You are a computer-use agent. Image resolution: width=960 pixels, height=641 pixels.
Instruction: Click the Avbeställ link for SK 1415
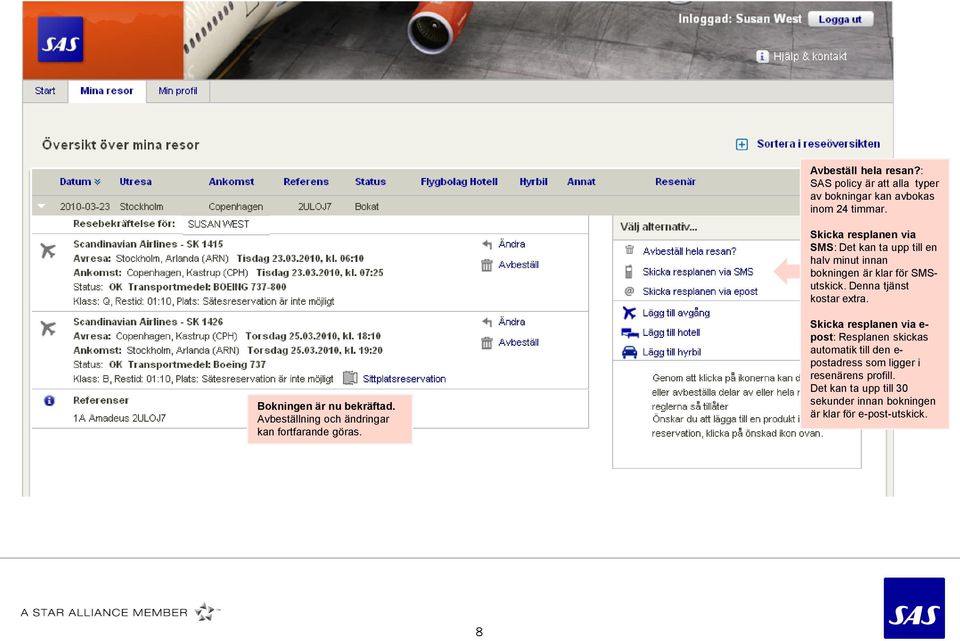(x=519, y=265)
